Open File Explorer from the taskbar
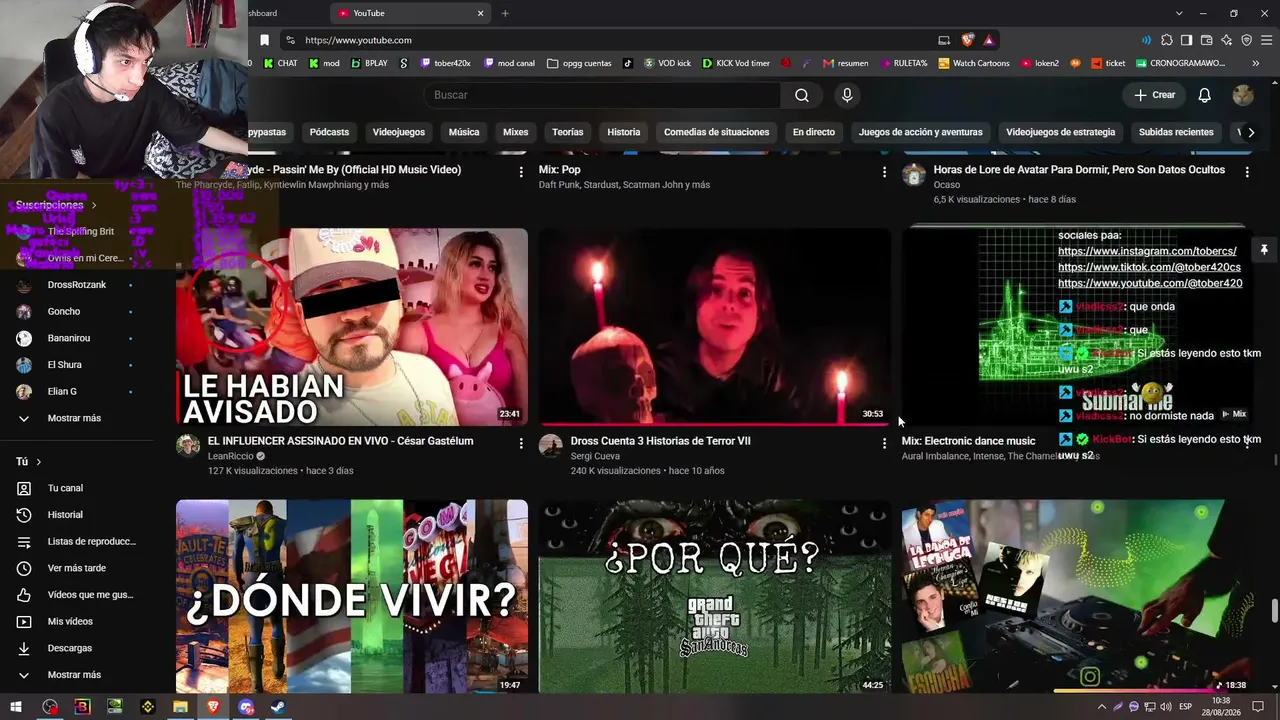Image resolution: width=1280 pixels, height=720 pixels. click(x=180, y=707)
